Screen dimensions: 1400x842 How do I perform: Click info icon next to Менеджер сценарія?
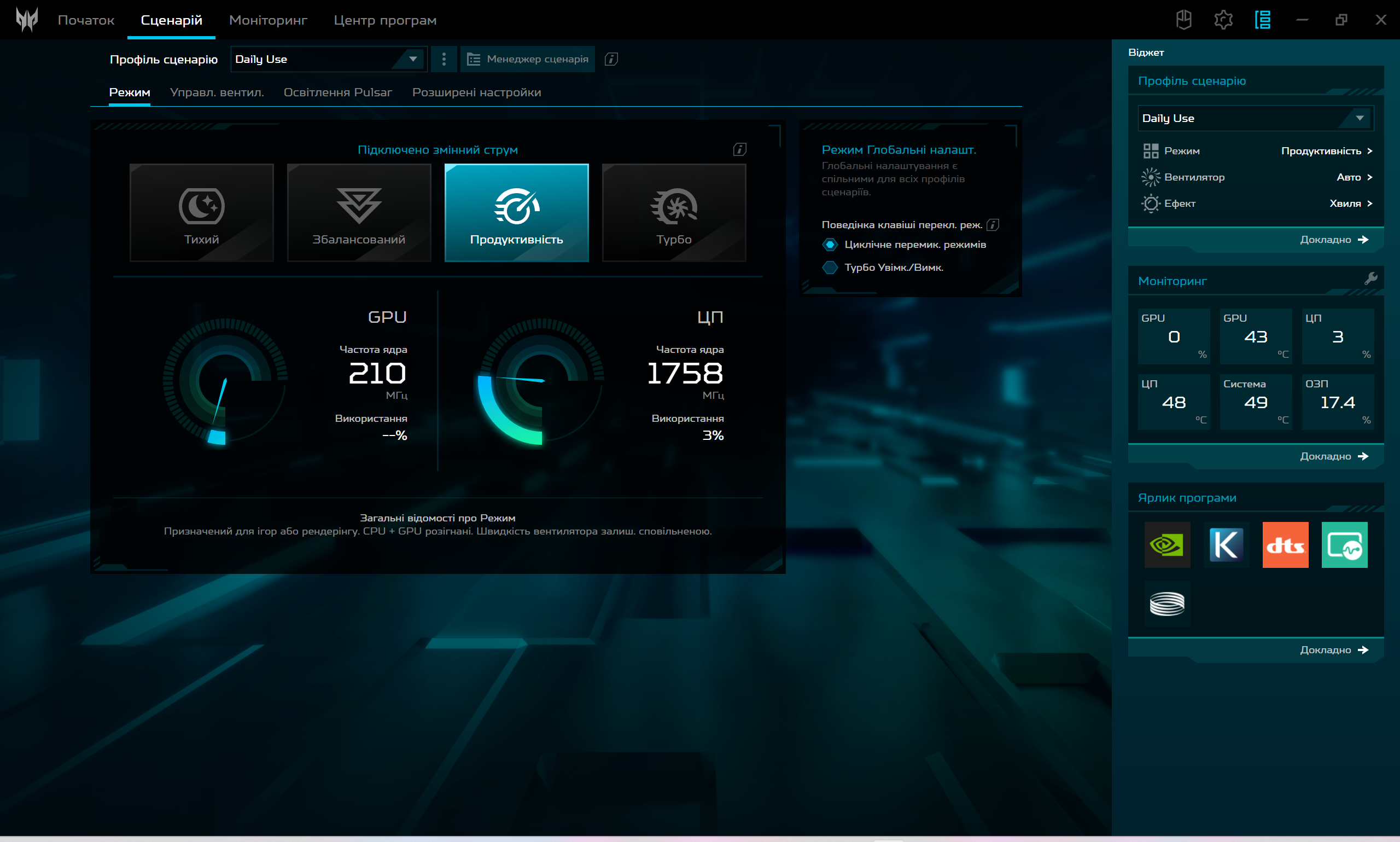[x=611, y=59]
